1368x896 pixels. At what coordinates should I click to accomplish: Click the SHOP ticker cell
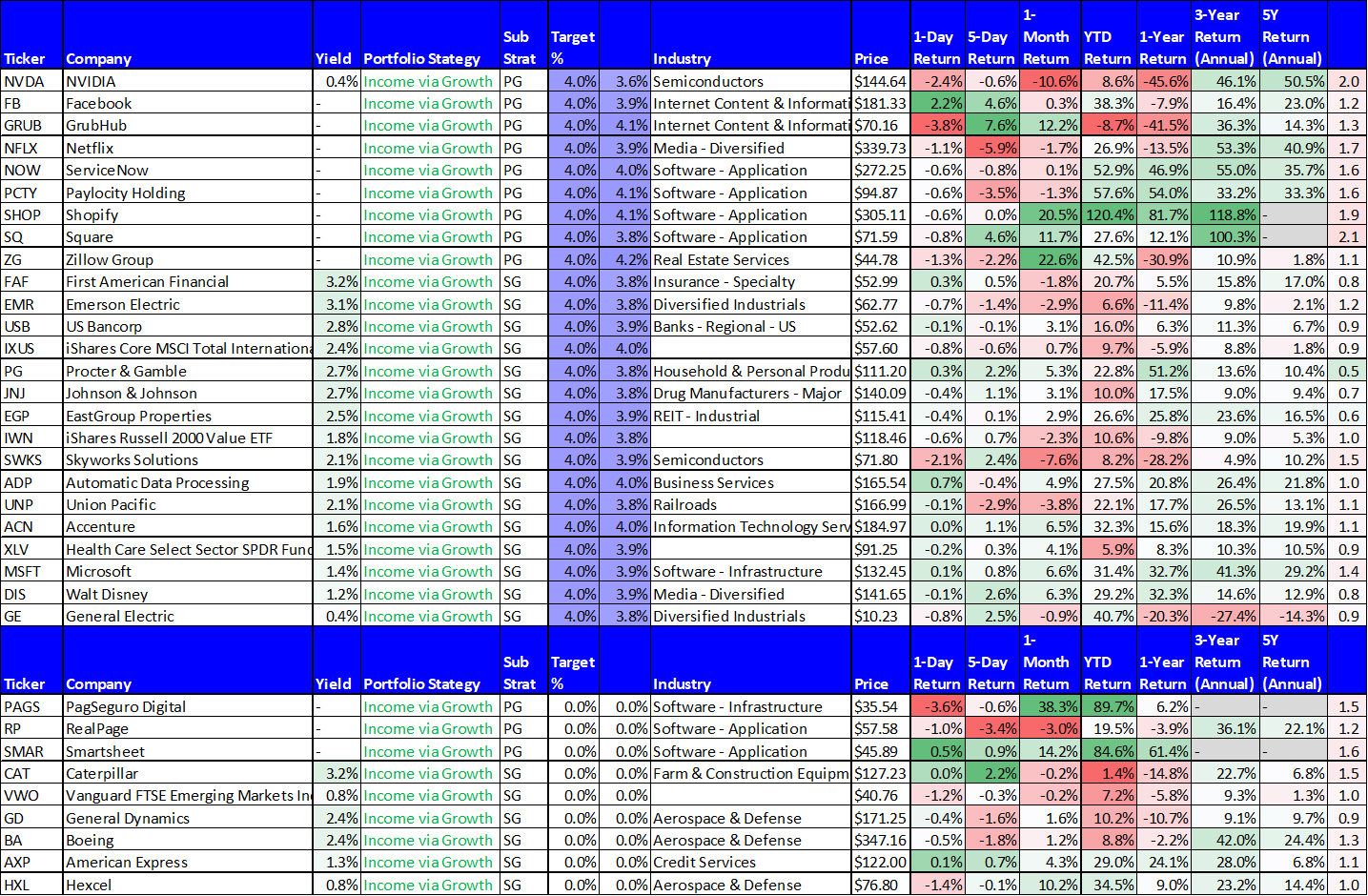pyautogui.click(x=31, y=214)
